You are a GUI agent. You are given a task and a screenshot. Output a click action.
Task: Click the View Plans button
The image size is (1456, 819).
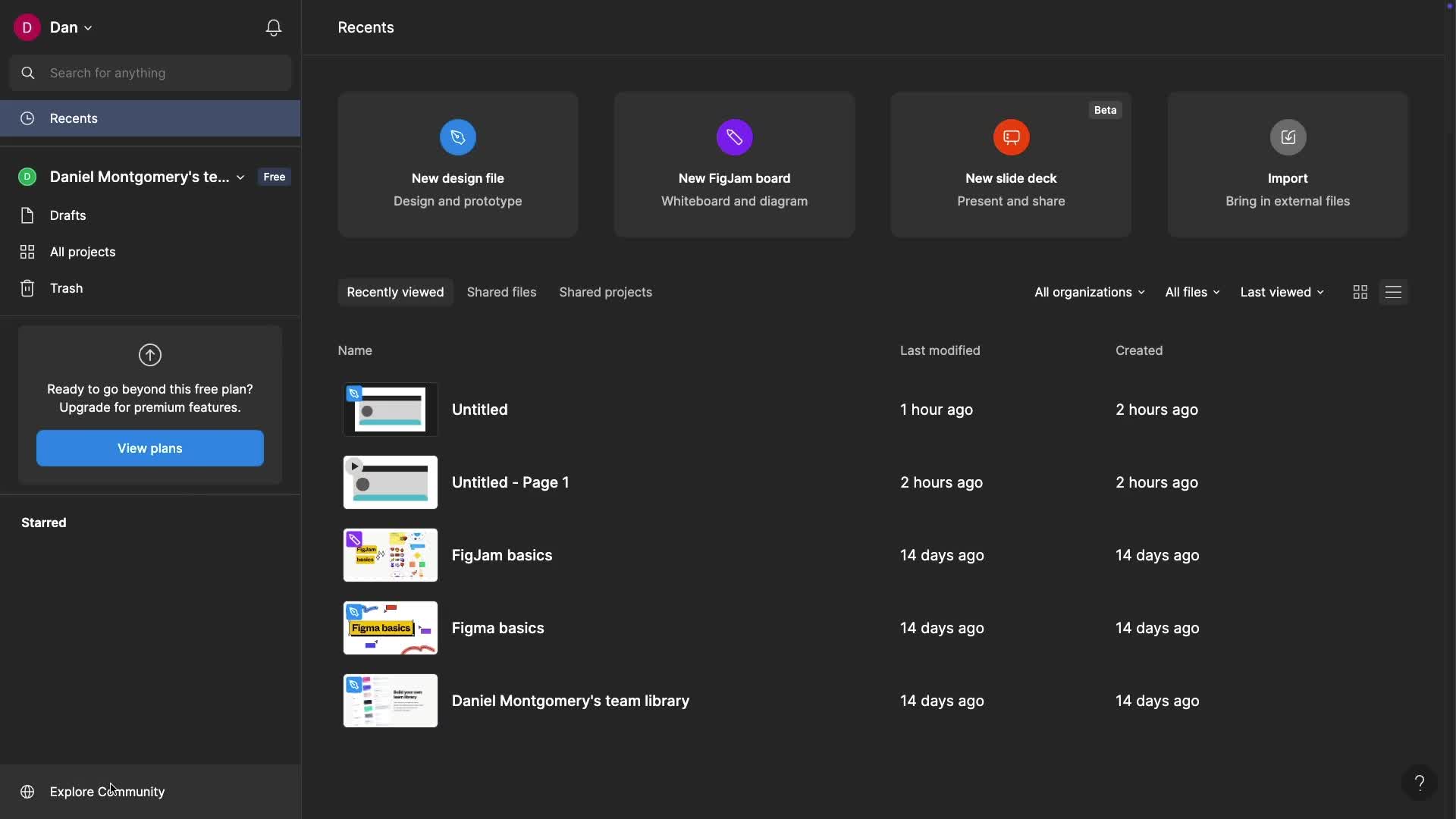point(149,448)
